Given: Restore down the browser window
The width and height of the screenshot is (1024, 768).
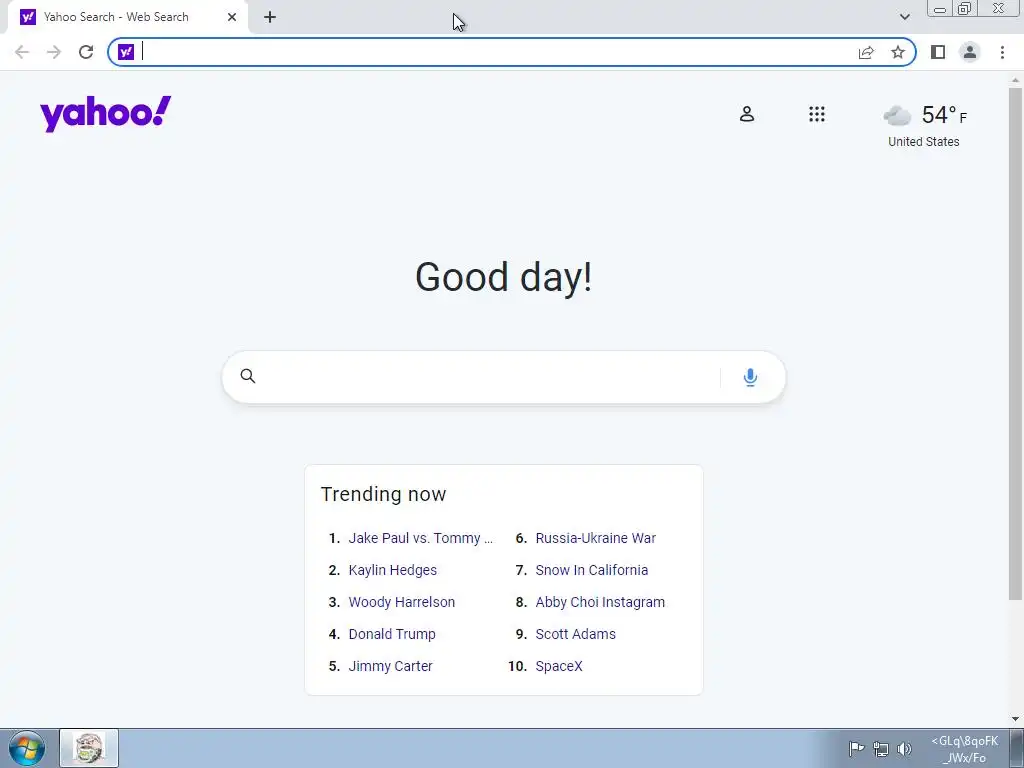Looking at the screenshot, I should coord(964,9).
